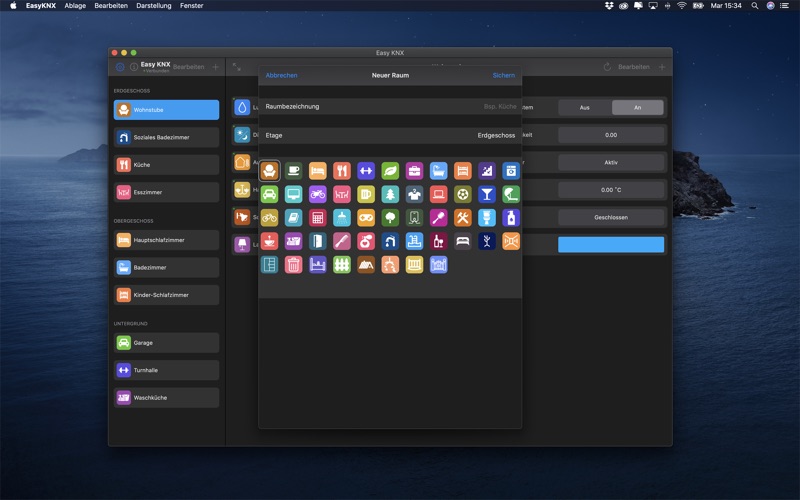
Task: Select the Küche room in sidebar
Action: click(x=166, y=165)
